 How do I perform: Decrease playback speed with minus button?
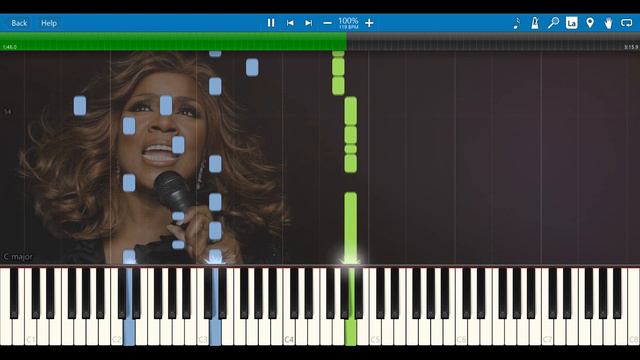point(327,23)
